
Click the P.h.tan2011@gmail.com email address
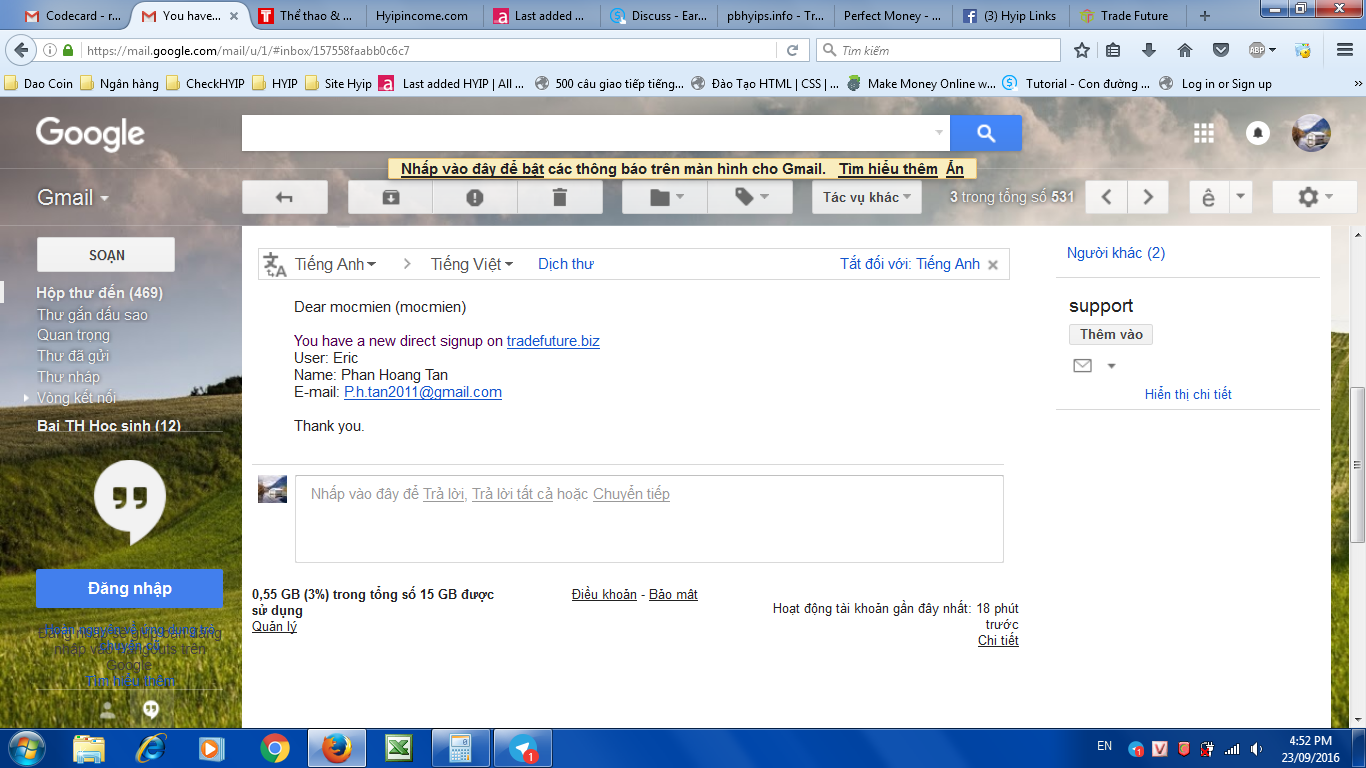(x=423, y=392)
